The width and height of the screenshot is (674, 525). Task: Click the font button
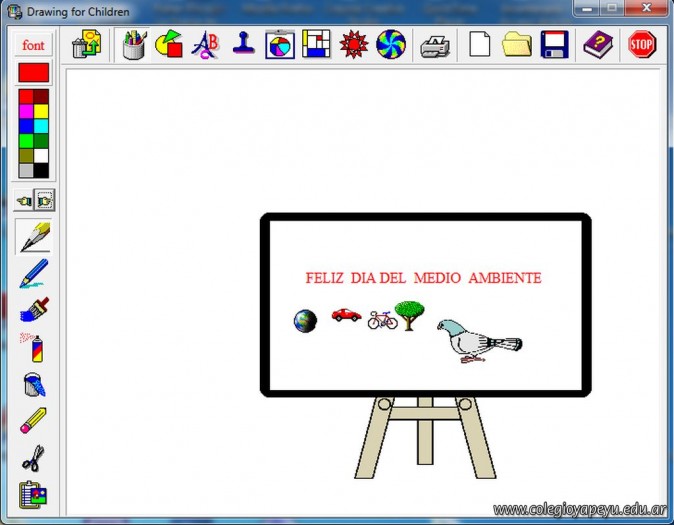click(33, 46)
